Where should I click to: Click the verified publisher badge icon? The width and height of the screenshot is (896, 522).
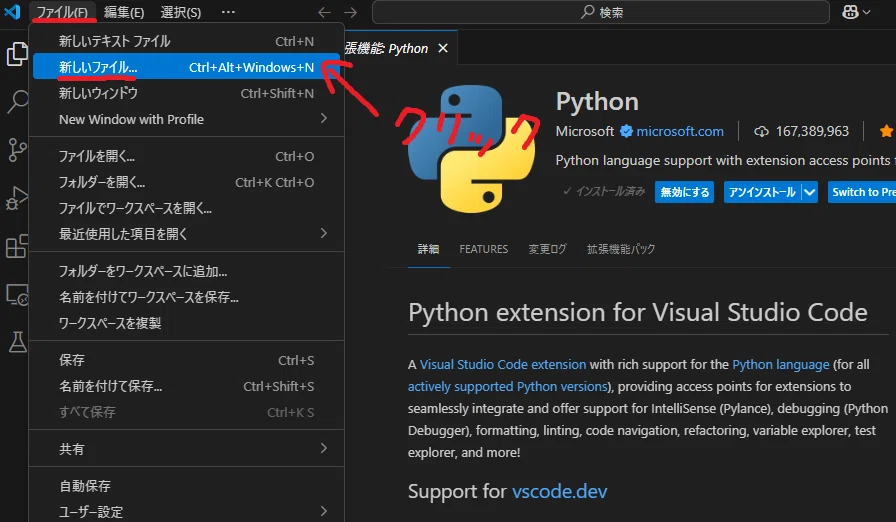coord(626,131)
